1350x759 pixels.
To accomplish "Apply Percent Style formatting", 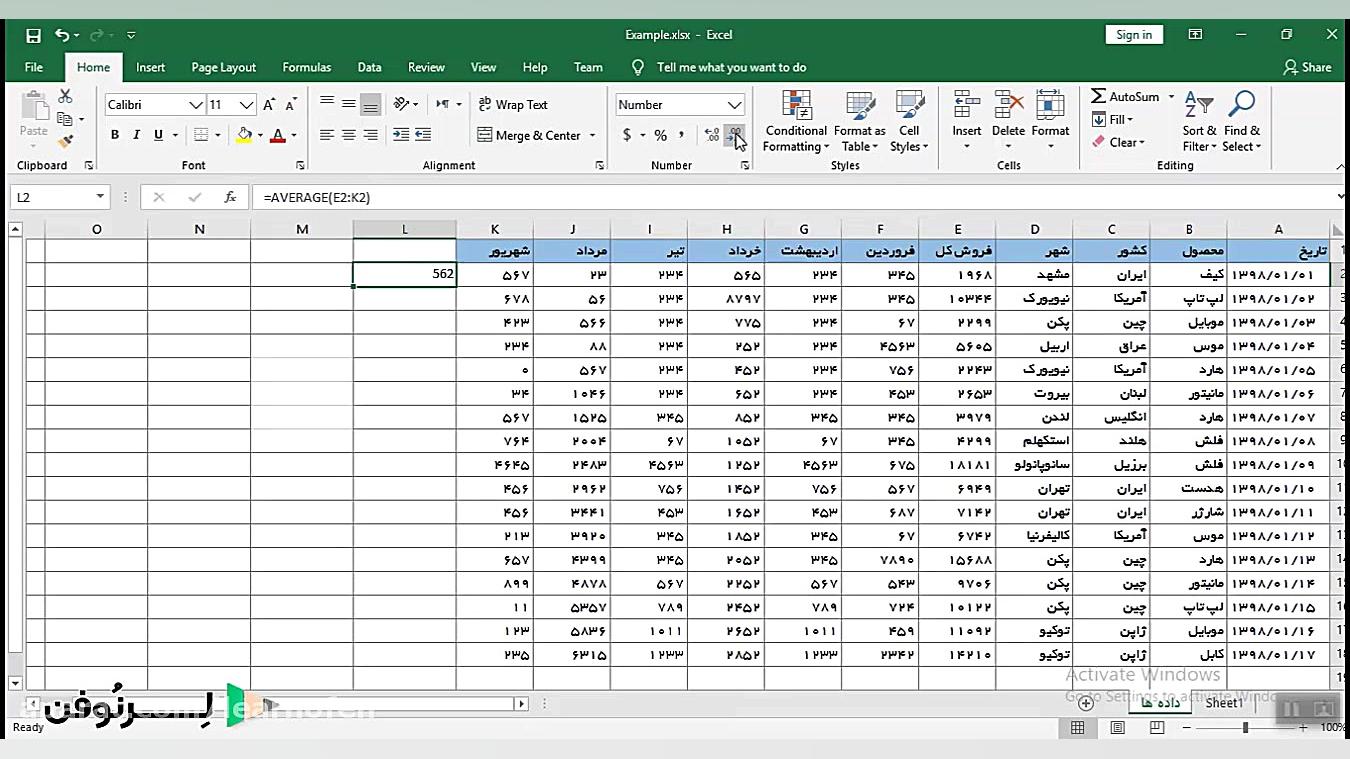I will coord(660,135).
